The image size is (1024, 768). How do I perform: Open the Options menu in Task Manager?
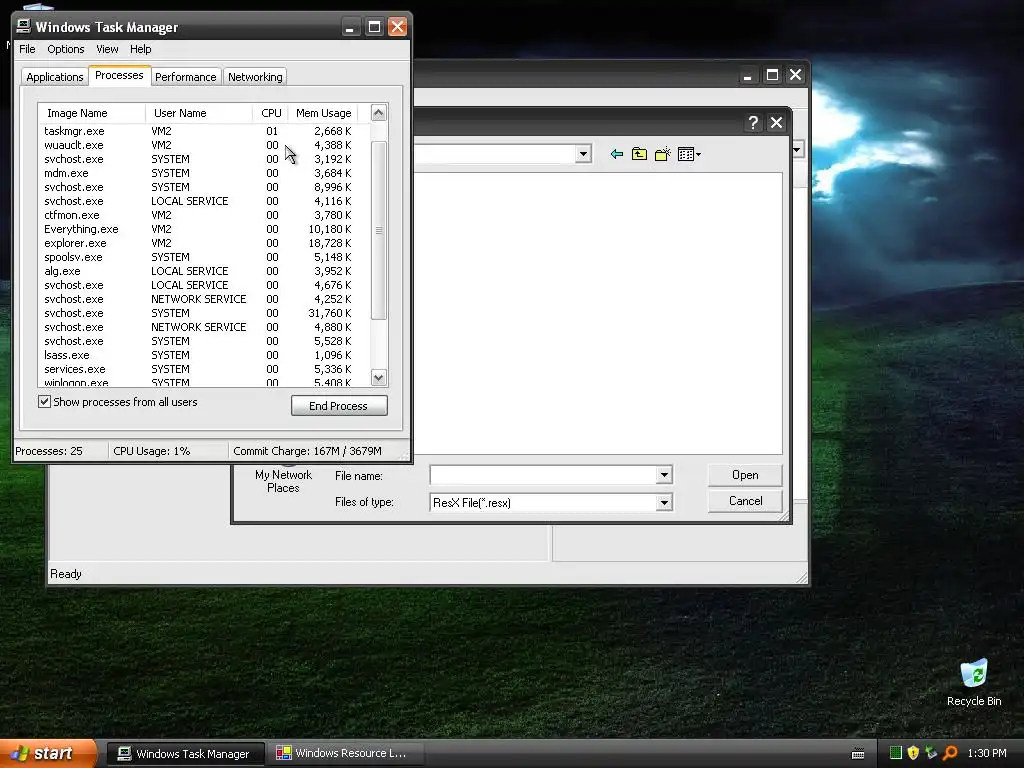click(65, 49)
